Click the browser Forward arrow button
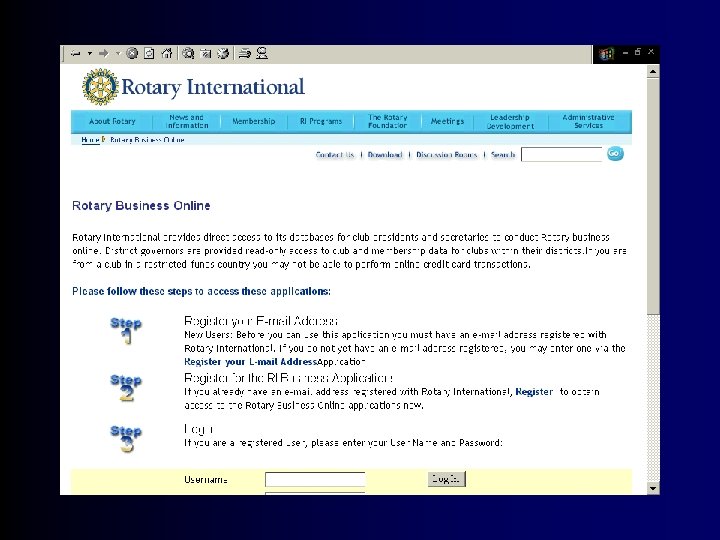 coord(103,54)
